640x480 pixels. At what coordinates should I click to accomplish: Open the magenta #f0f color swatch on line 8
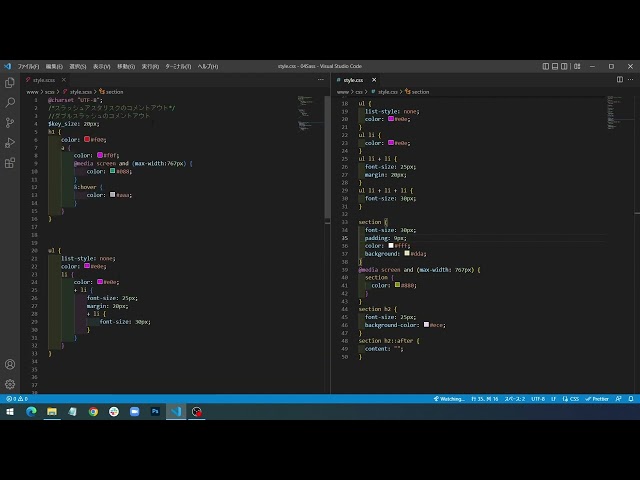[x=100, y=155]
